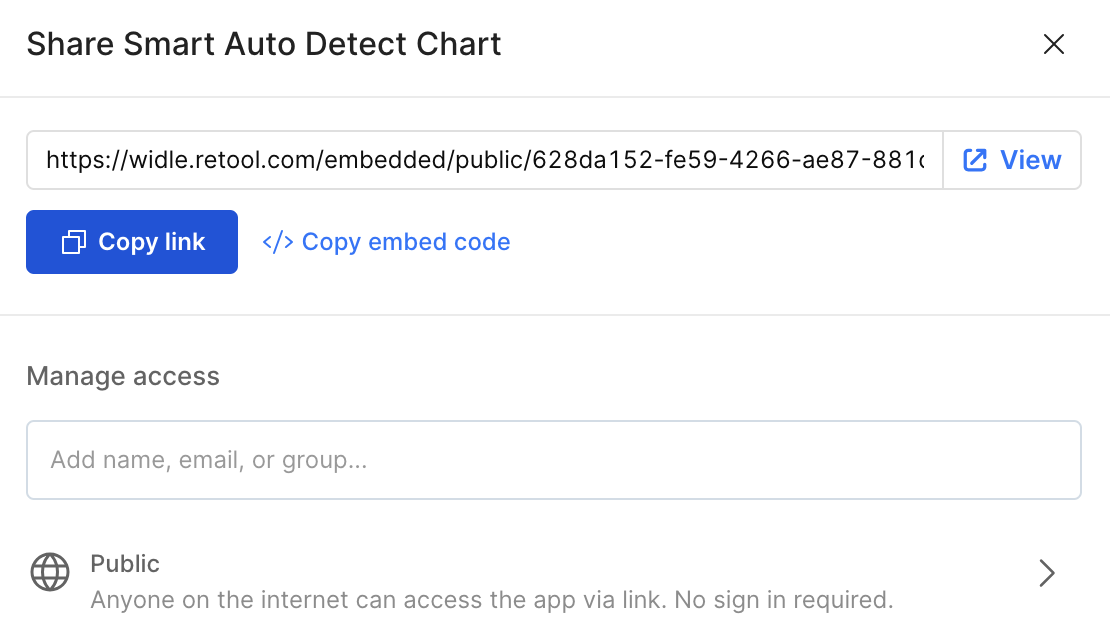Click the globe icon next to Public
The image size is (1110, 644).
[50, 573]
